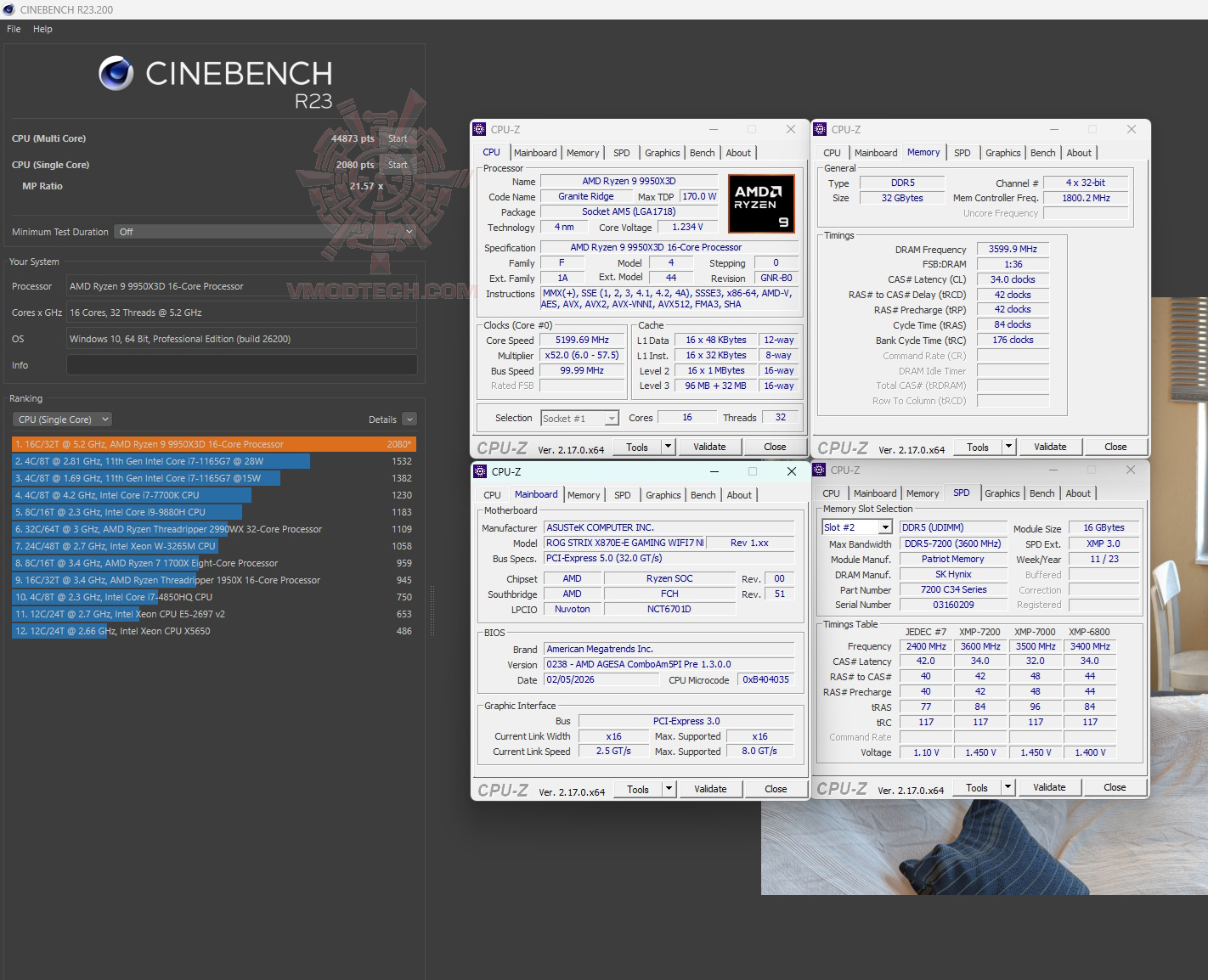This screenshot has width=1208, height=980.
Task: Click the Info input field
Action: [x=241, y=365]
